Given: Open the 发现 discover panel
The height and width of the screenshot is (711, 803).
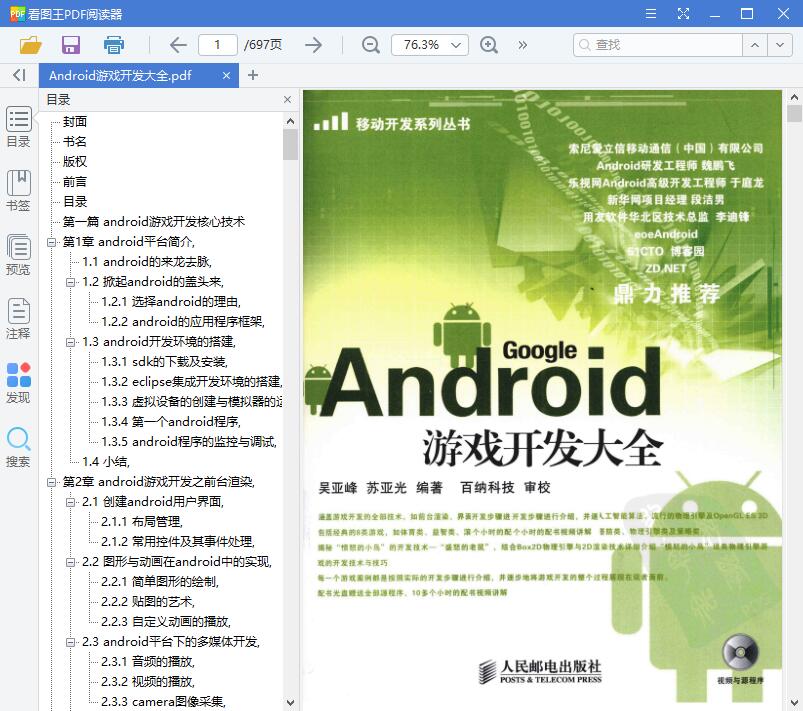Looking at the screenshot, I should (18, 378).
